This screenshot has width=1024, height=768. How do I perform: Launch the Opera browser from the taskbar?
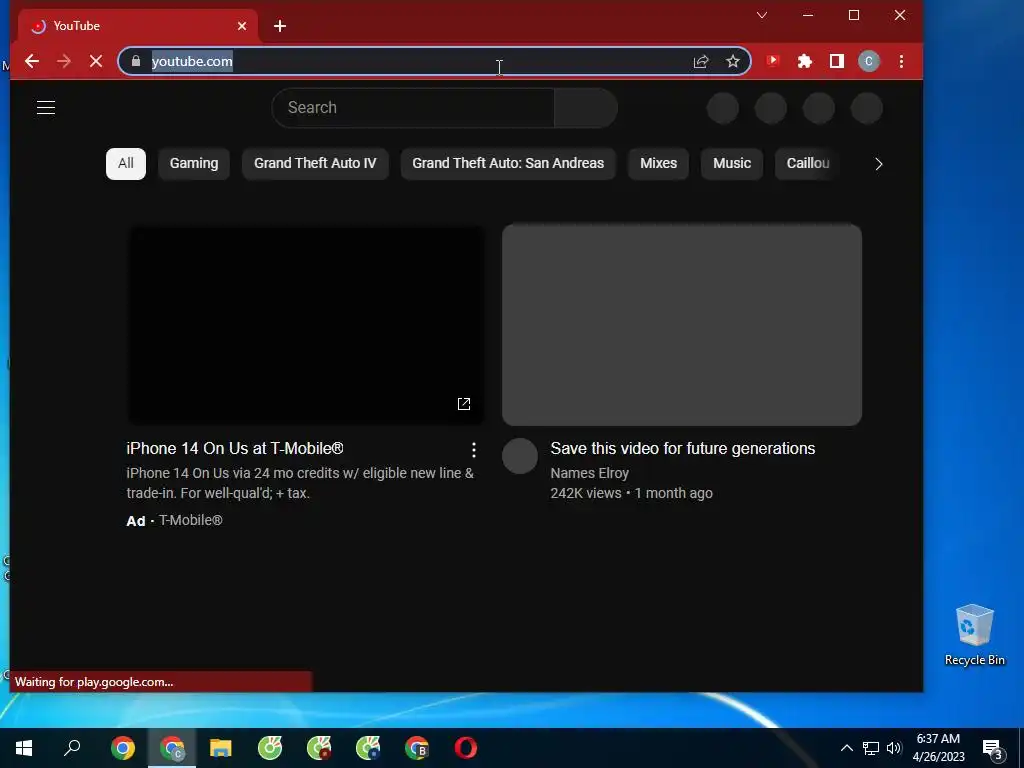[x=466, y=748]
